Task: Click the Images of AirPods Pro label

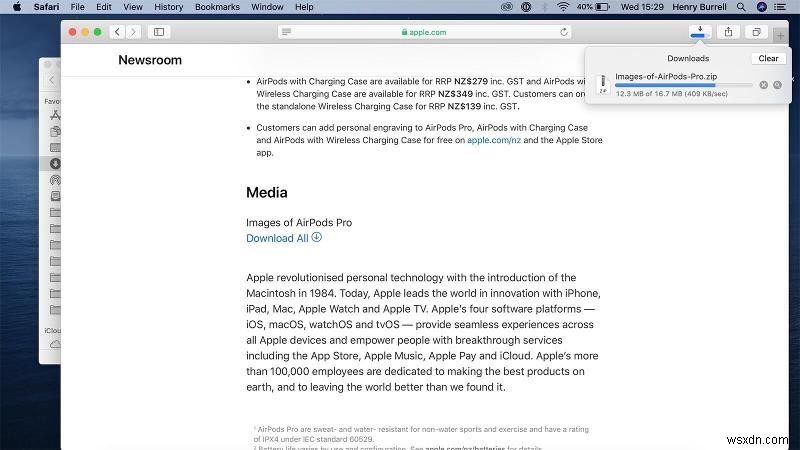Action: [299, 222]
